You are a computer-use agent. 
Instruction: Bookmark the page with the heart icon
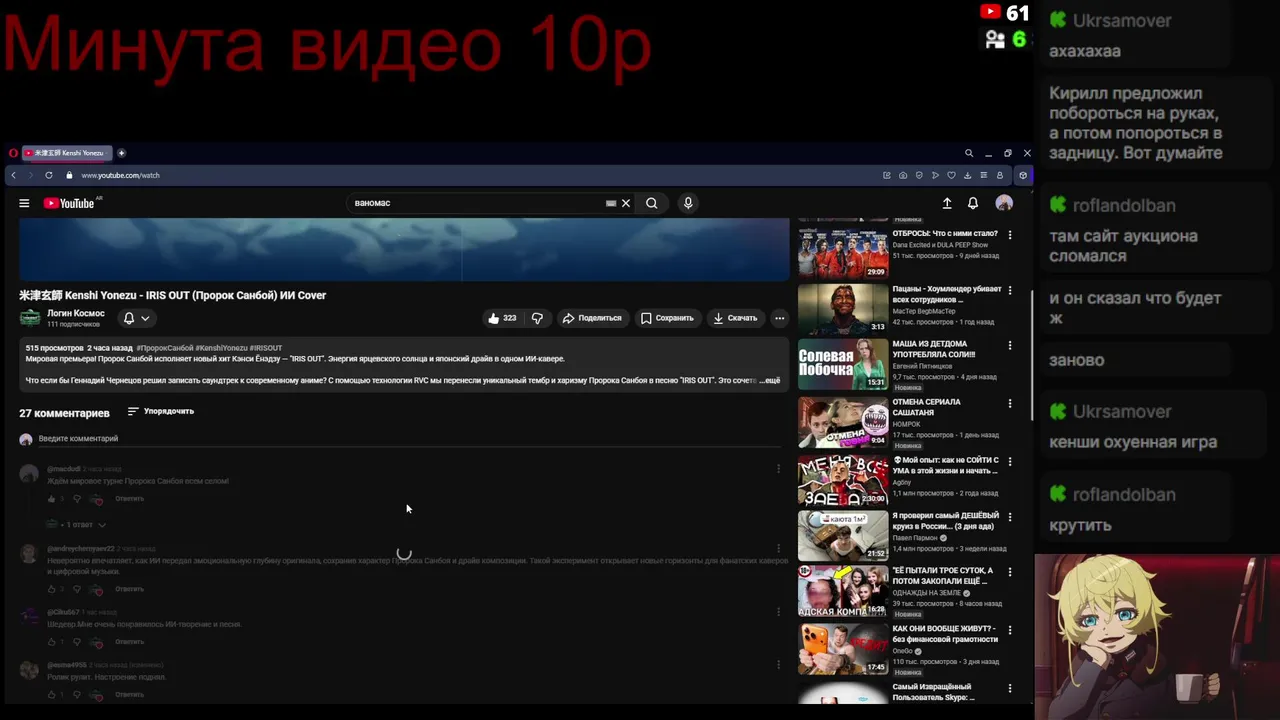pyautogui.click(x=951, y=175)
